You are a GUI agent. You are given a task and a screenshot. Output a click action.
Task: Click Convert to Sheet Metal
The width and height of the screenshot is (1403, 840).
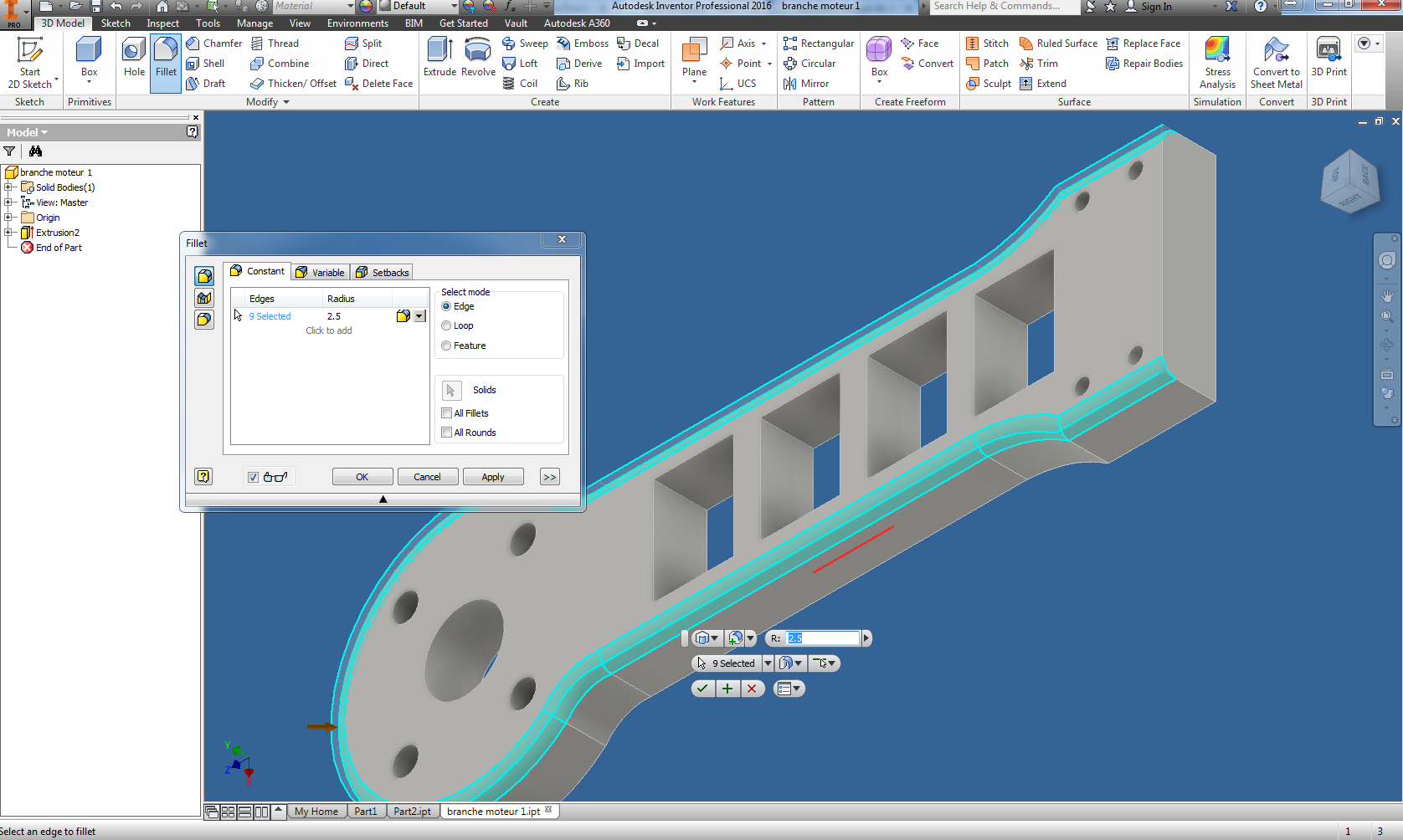click(x=1277, y=63)
